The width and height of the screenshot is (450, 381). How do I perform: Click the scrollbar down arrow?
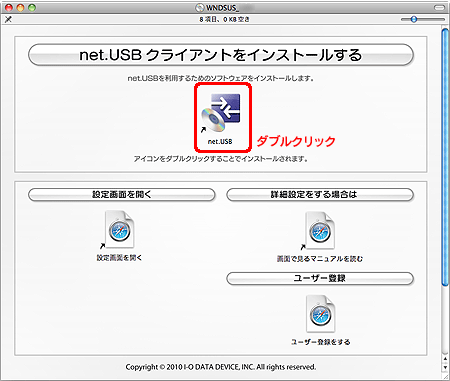tap(445, 367)
